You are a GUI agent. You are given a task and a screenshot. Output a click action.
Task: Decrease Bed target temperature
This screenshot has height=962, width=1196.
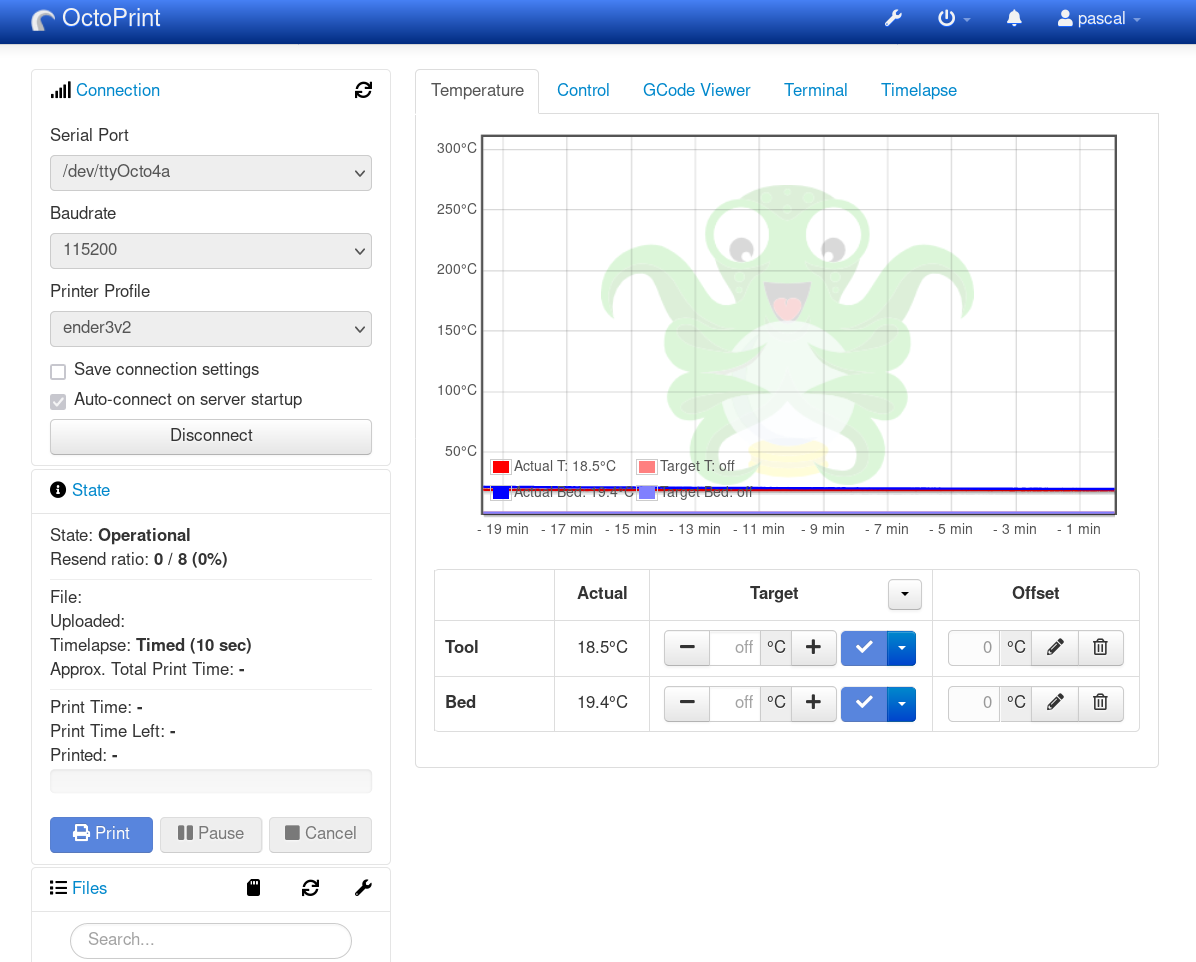[x=687, y=703]
